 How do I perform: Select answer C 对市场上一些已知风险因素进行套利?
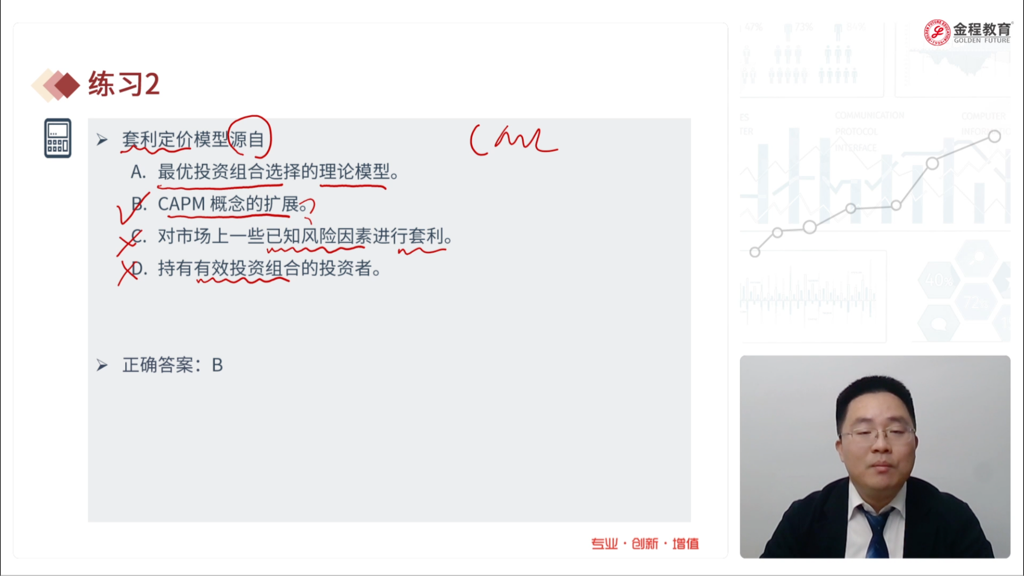(291, 236)
